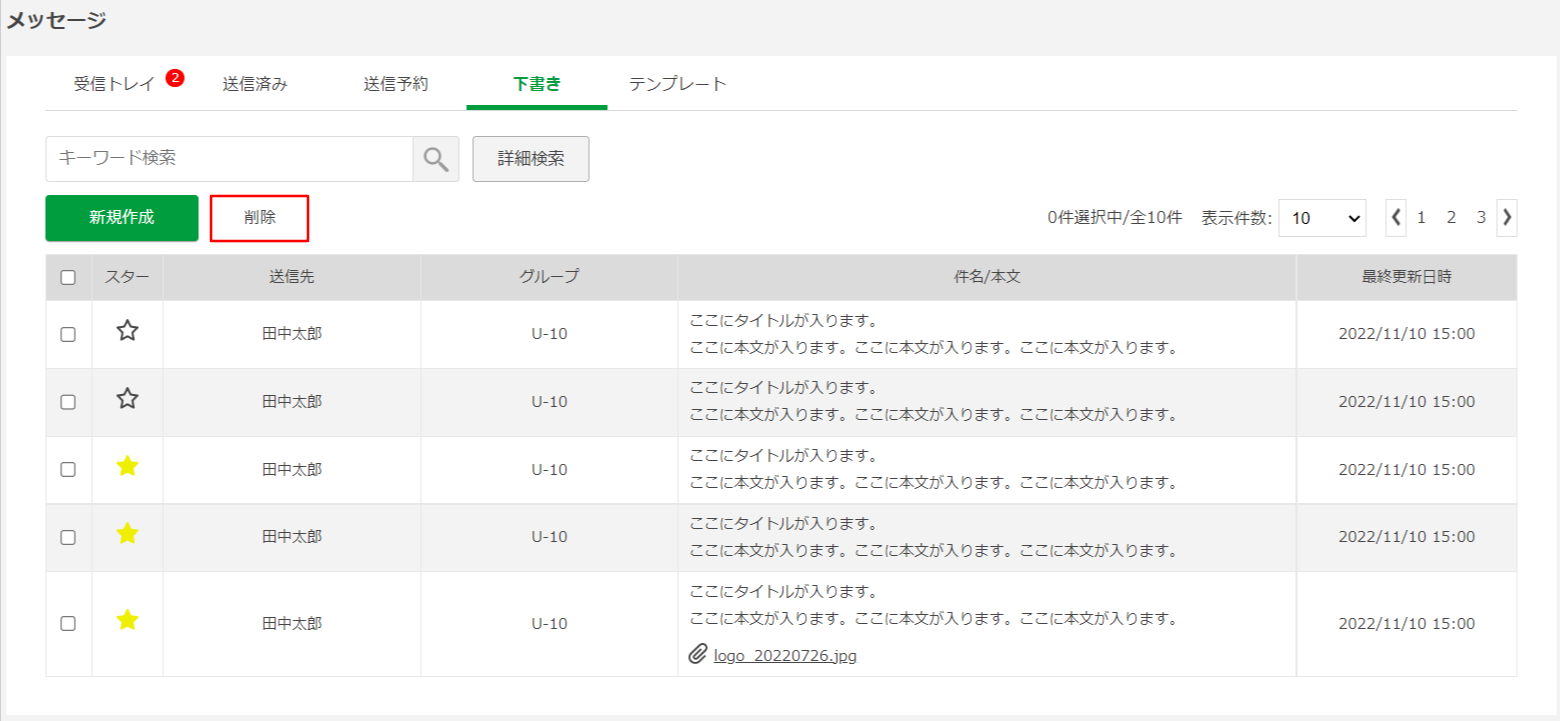The width and height of the screenshot is (1560, 721).
Task: Open the 表示件数 dropdown showing 10
Action: [1322, 218]
